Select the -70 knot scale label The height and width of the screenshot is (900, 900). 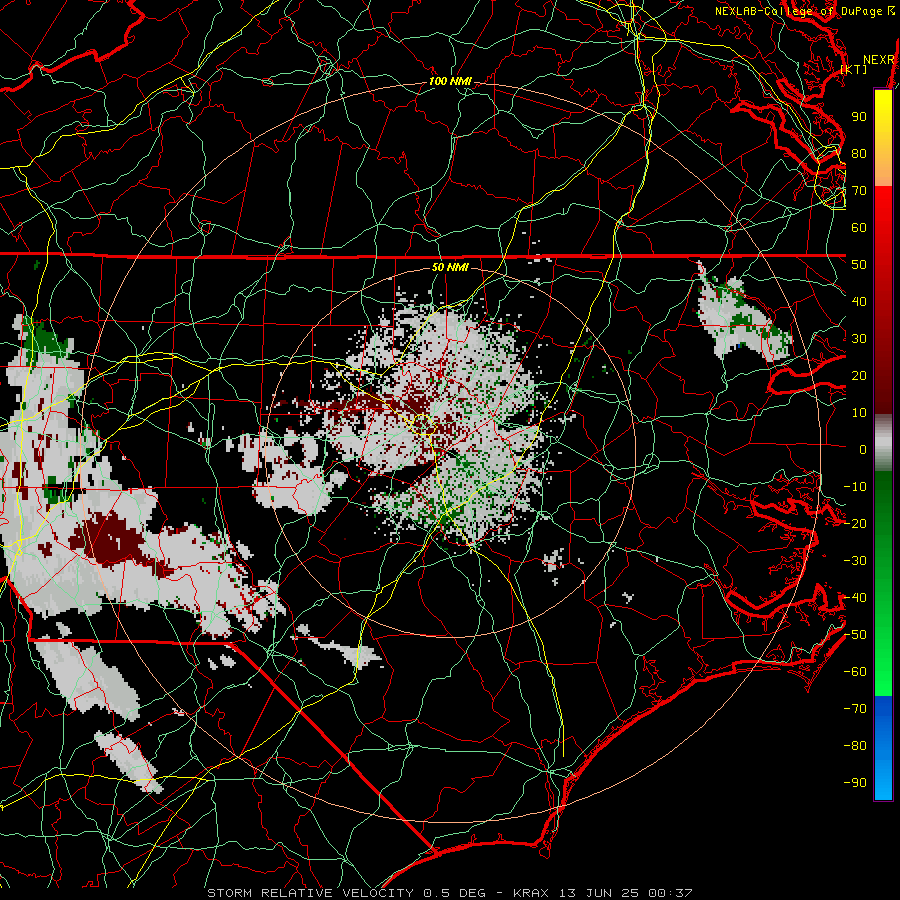[x=855, y=709]
